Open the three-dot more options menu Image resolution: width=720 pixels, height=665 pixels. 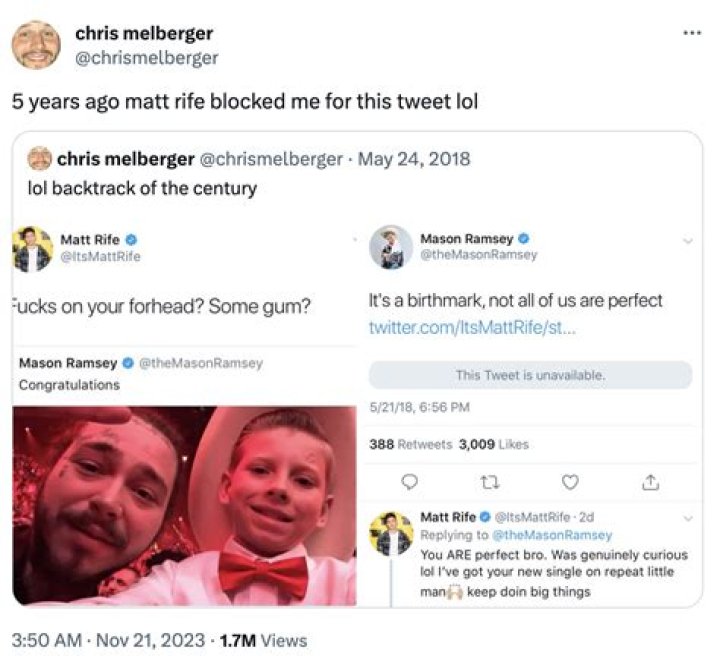point(691,32)
